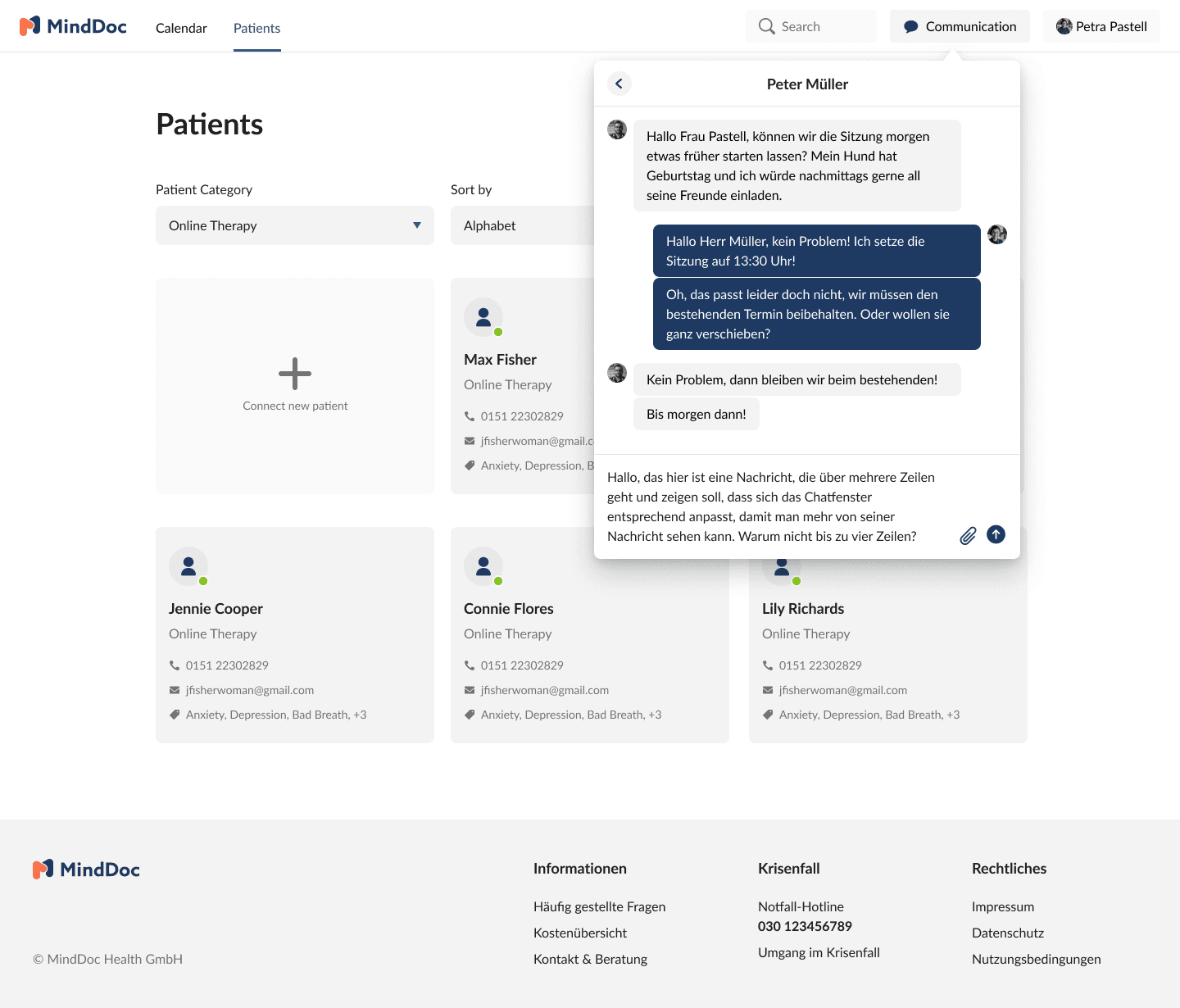The height and width of the screenshot is (1008, 1180).
Task: Click the Connect new patient label
Action: click(295, 406)
